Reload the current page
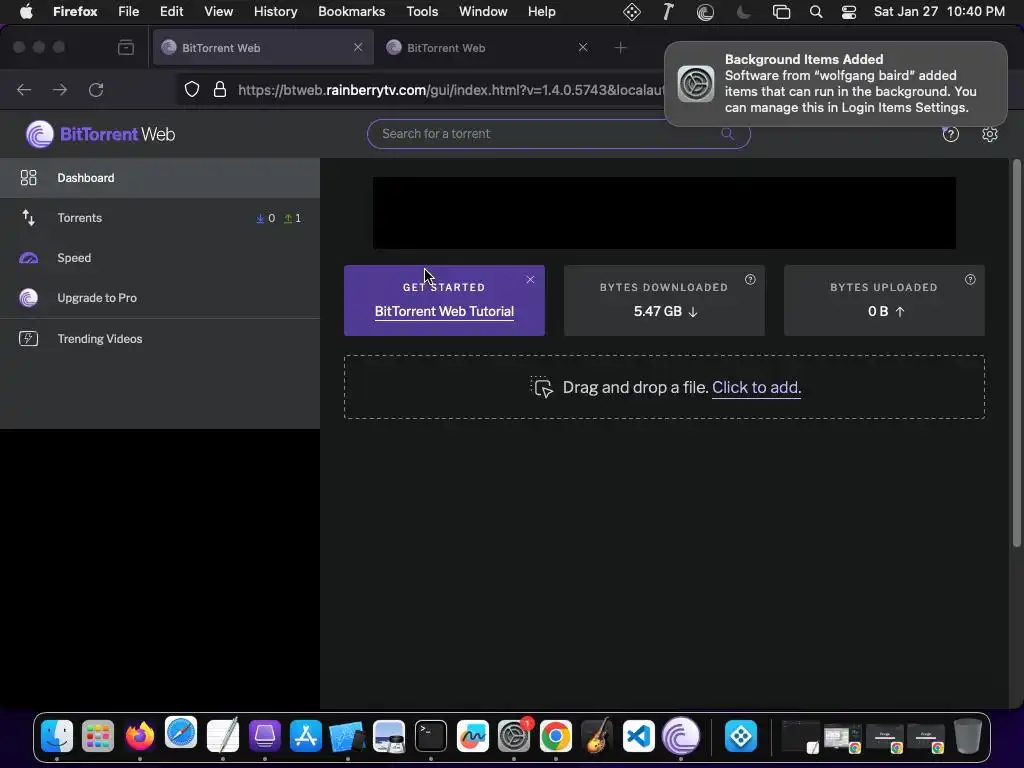The width and height of the screenshot is (1024, 768). 96,89
